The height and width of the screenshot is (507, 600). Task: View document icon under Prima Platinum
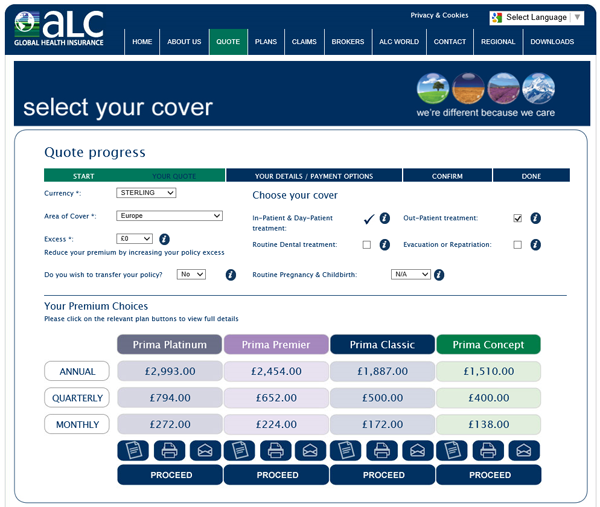133,450
